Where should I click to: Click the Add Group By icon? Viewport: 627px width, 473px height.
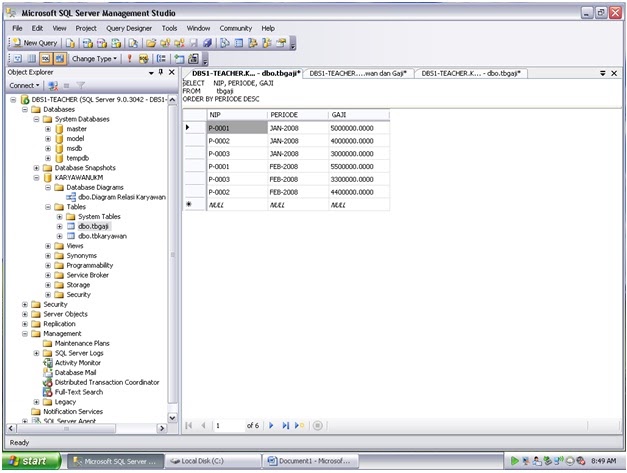(x=161, y=59)
